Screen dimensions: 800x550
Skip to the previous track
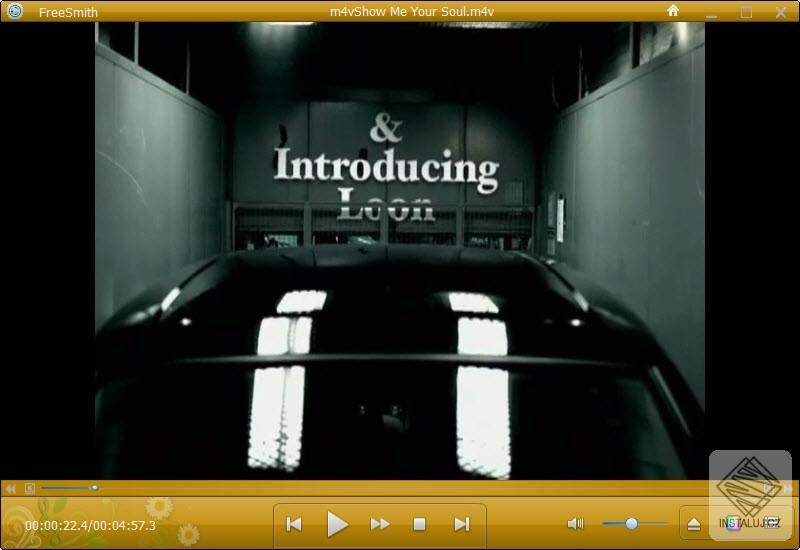click(294, 524)
